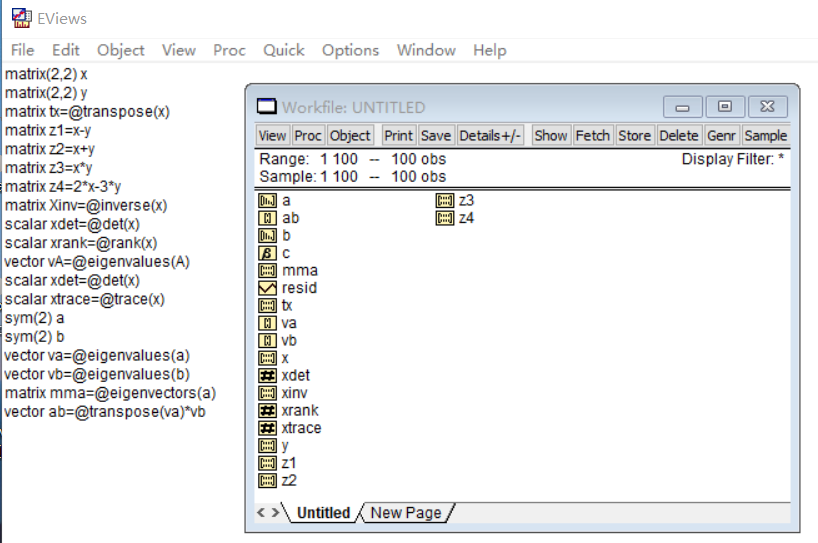Screen dimensions: 818x543
Task: Click the Sample: 1 100 text
Action: 309,177
